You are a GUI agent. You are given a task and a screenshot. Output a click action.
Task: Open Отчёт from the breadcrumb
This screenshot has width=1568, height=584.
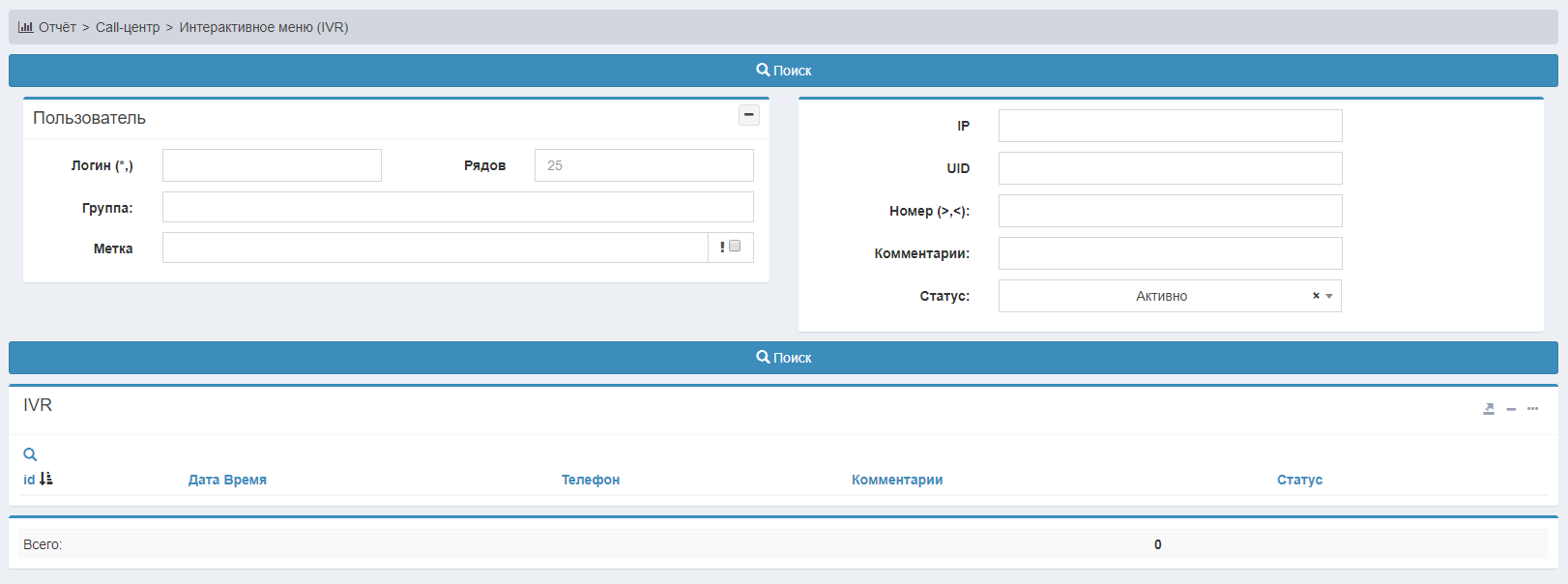pyautogui.click(x=57, y=27)
